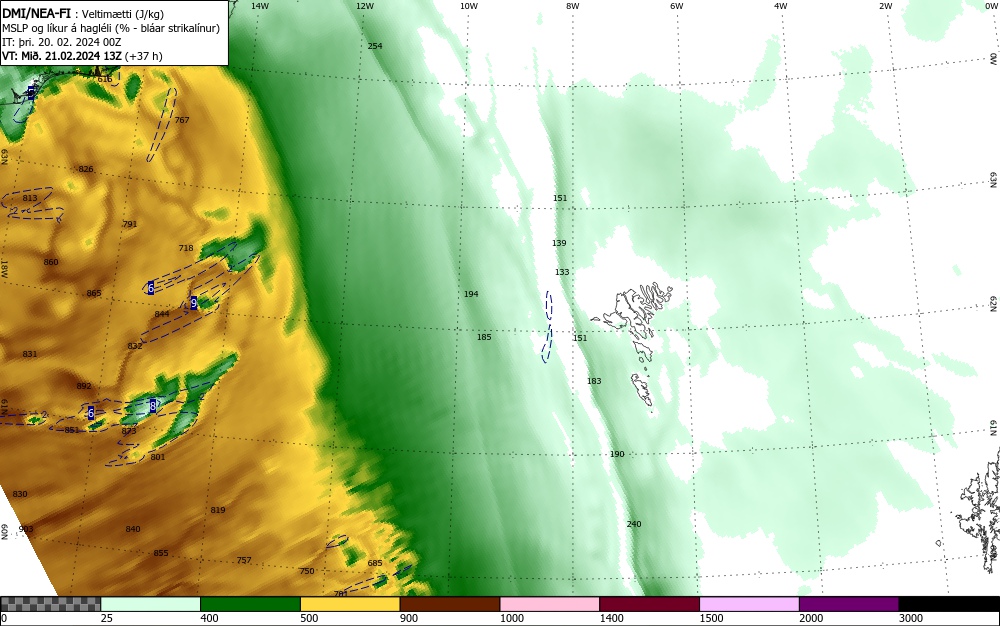Pick the dark green 400–500 legend swatch

250,604
